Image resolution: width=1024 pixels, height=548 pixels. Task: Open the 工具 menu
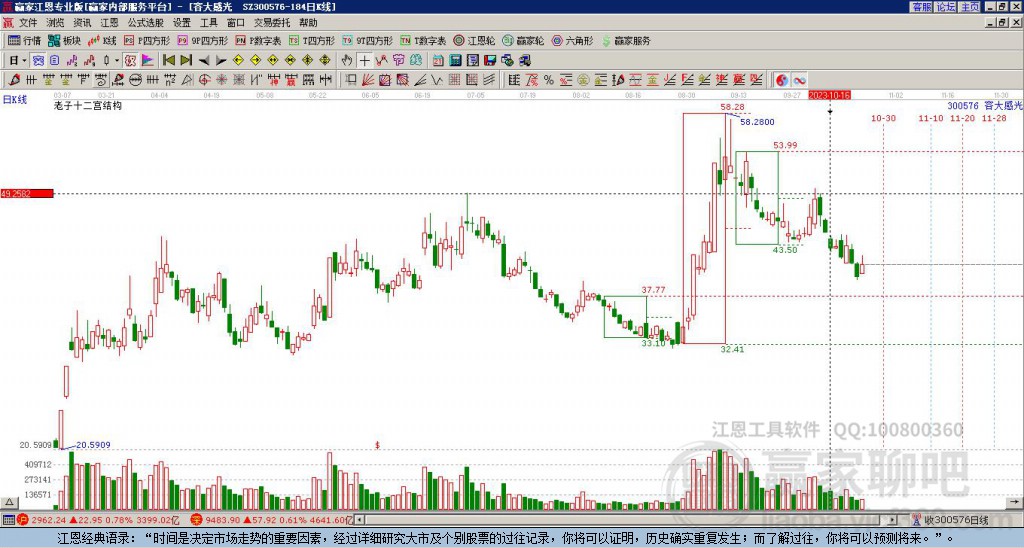[209, 23]
